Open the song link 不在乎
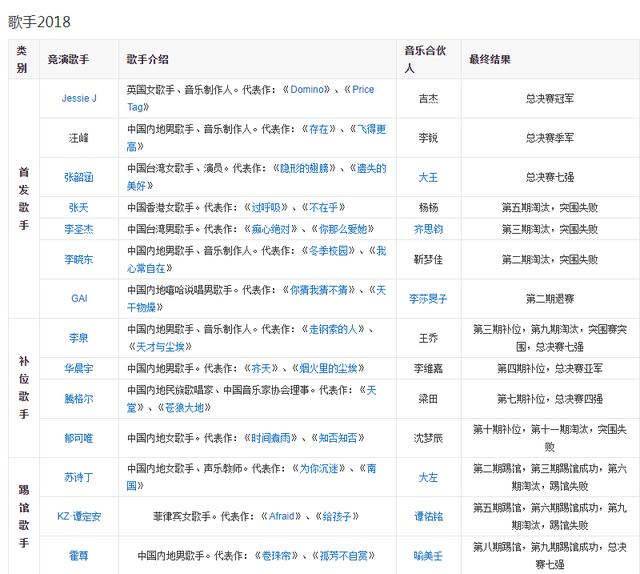Screen dimensions: 640x574 [324, 207]
